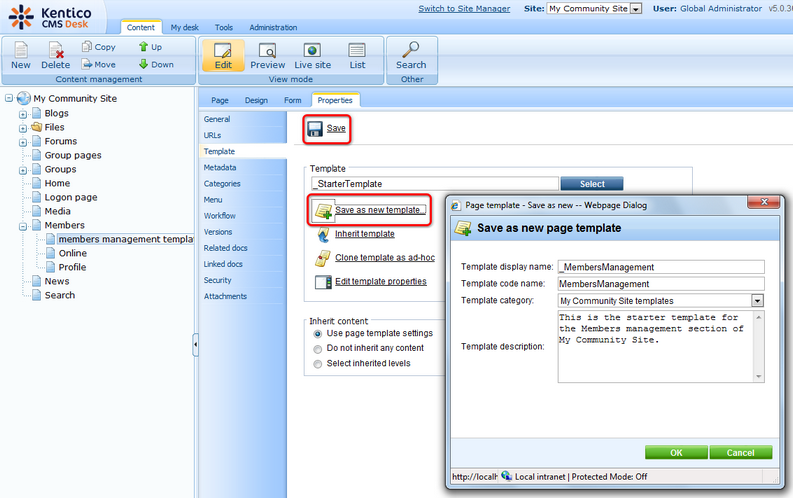The width and height of the screenshot is (793, 498).
Task: Open the Site selector dropdown
Action: point(637,9)
